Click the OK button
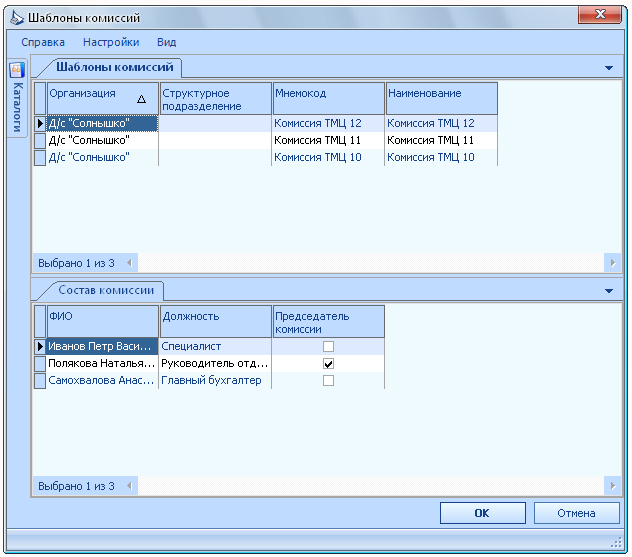 482,513
